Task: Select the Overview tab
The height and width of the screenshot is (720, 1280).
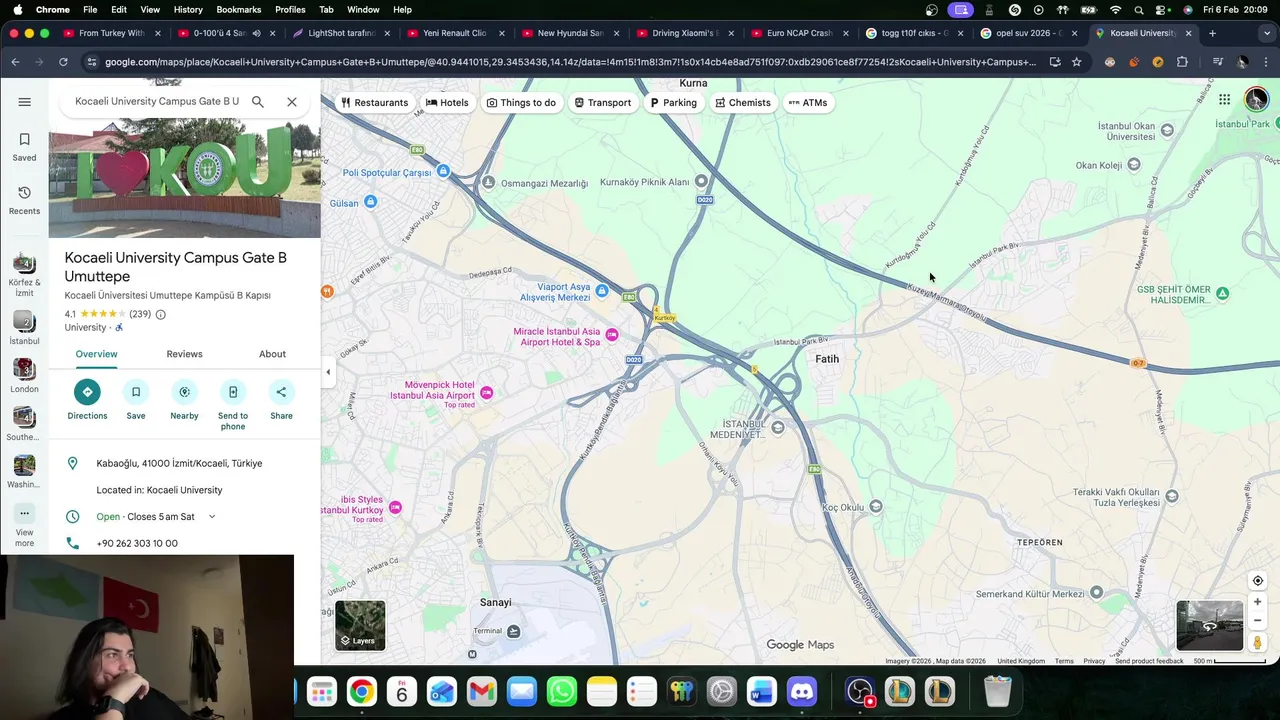Action: click(96, 354)
